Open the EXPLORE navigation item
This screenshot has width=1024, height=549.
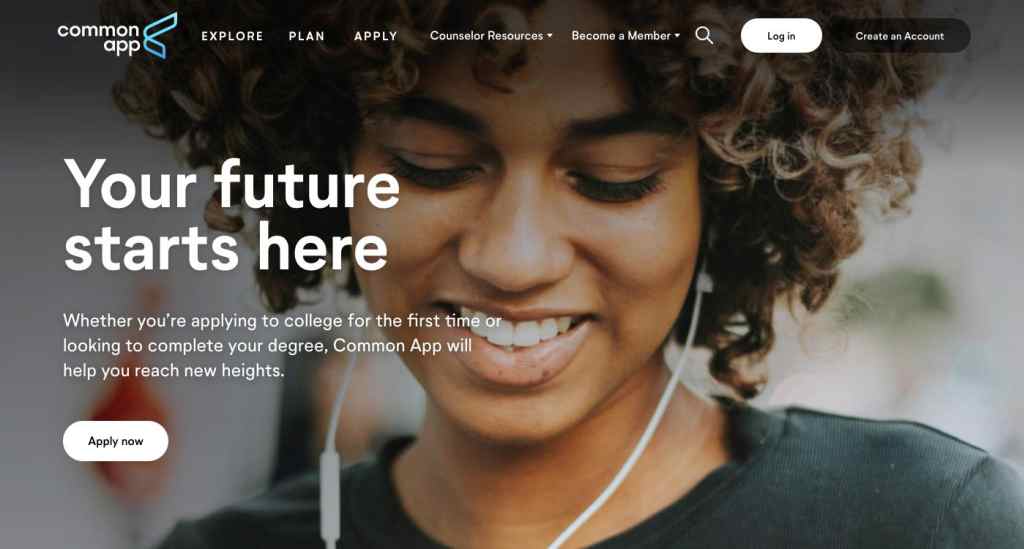click(x=232, y=36)
